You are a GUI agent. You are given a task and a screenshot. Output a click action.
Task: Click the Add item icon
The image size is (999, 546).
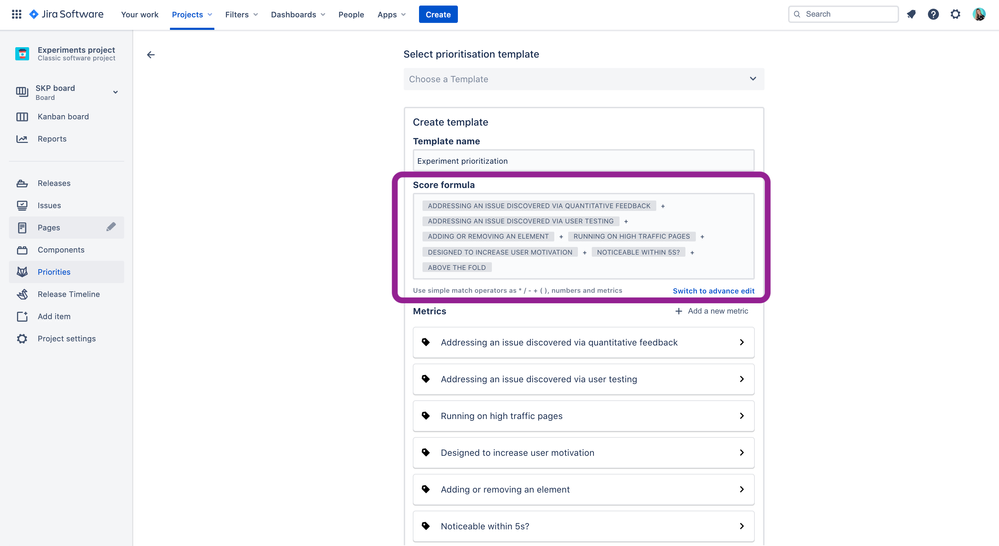tap(22, 317)
